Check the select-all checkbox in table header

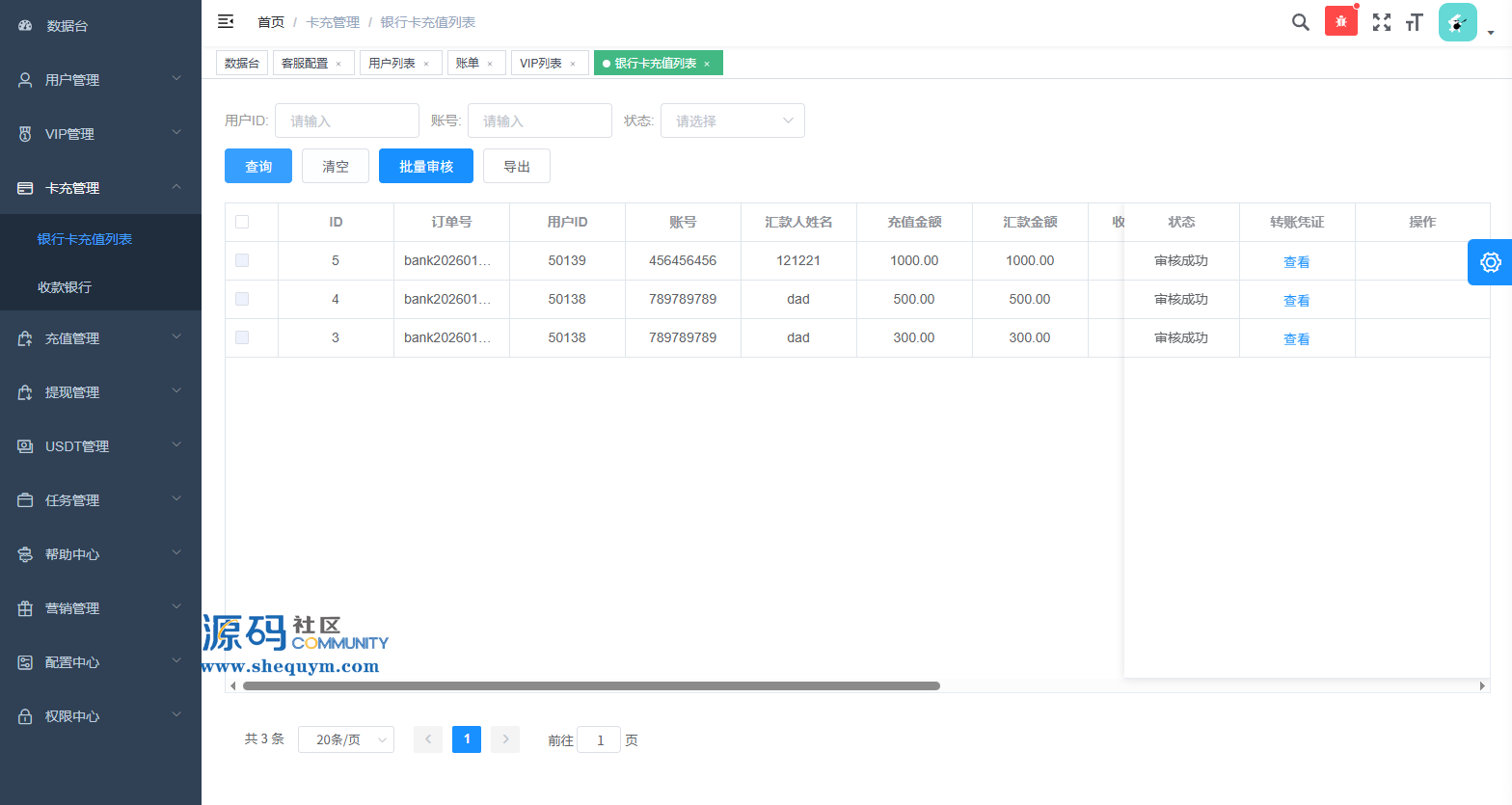tap(242, 222)
